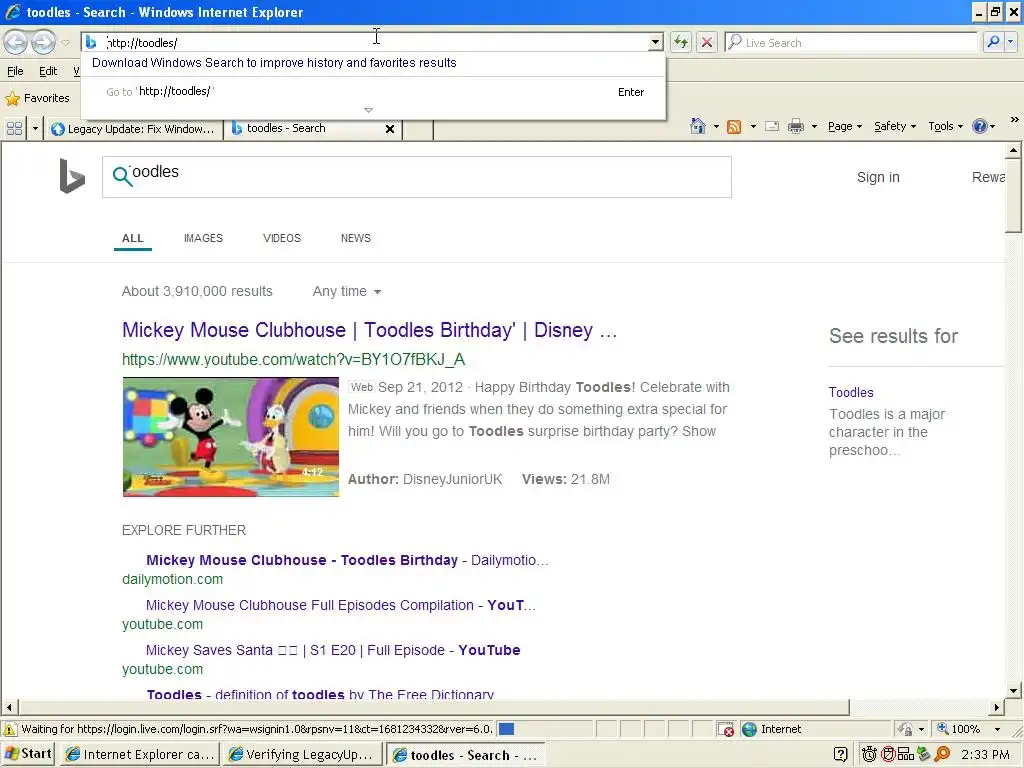The width and height of the screenshot is (1024, 768).
Task: Click the Home toolbar icon
Action: 698,126
